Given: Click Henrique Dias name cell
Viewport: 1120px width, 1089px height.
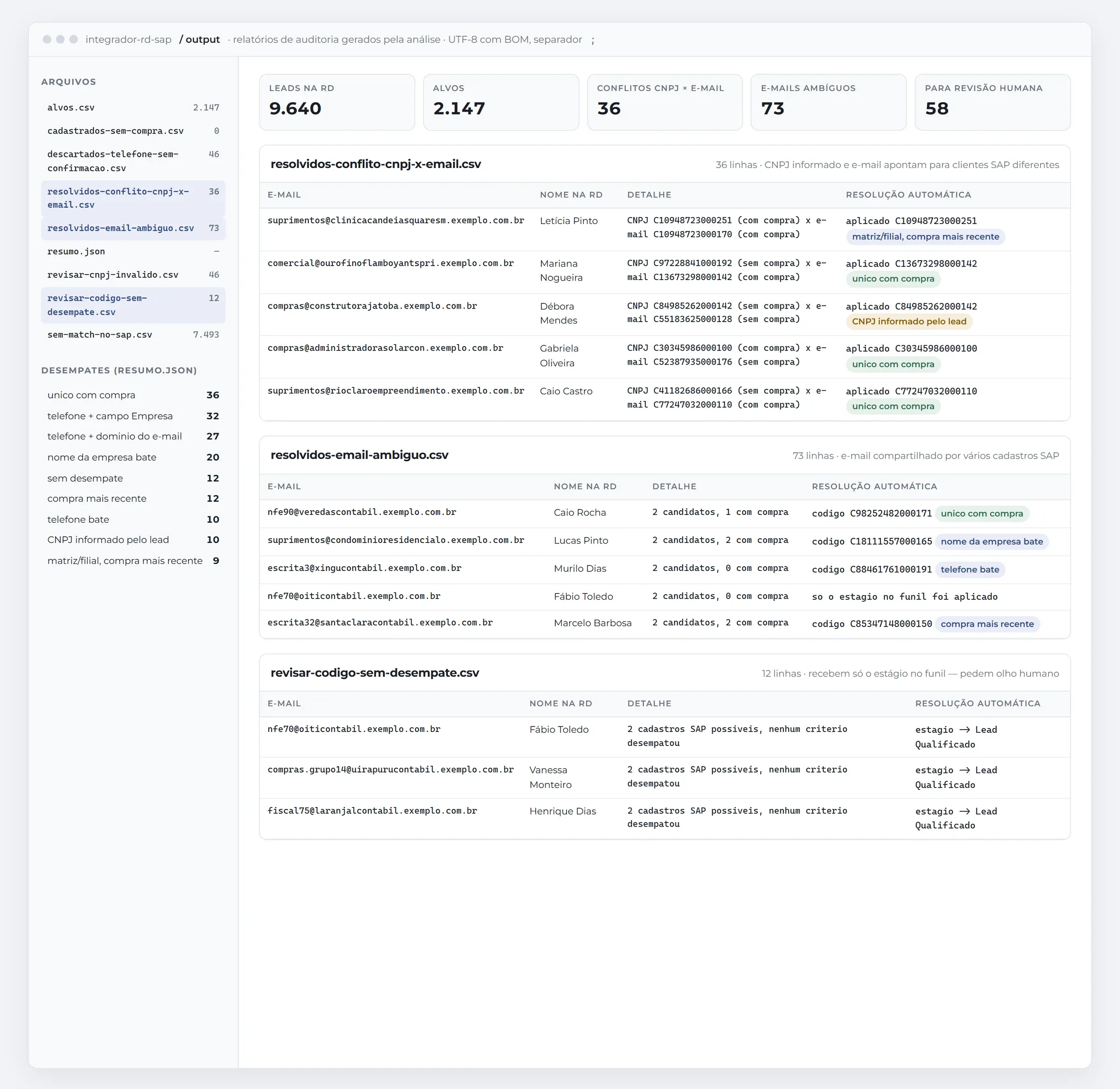Looking at the screenshot, I should pos(563,812).
